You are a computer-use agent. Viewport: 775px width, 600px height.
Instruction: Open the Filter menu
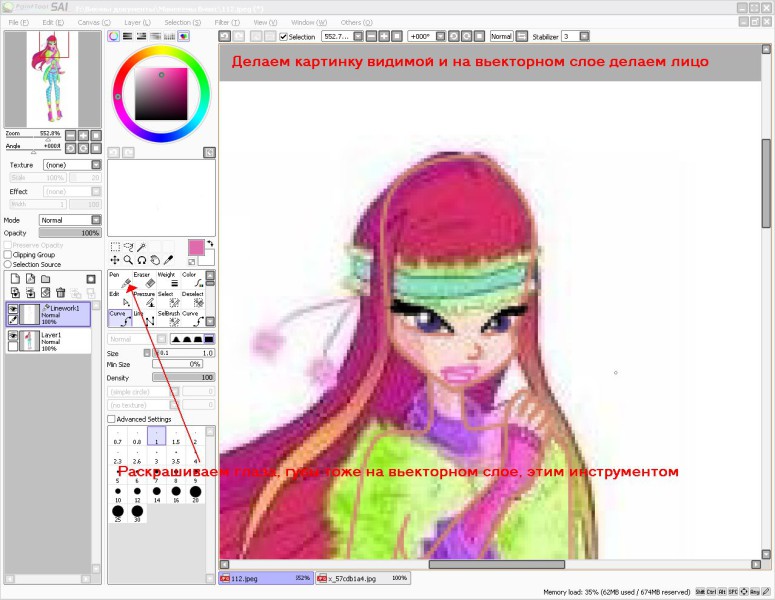click(227, 22)
